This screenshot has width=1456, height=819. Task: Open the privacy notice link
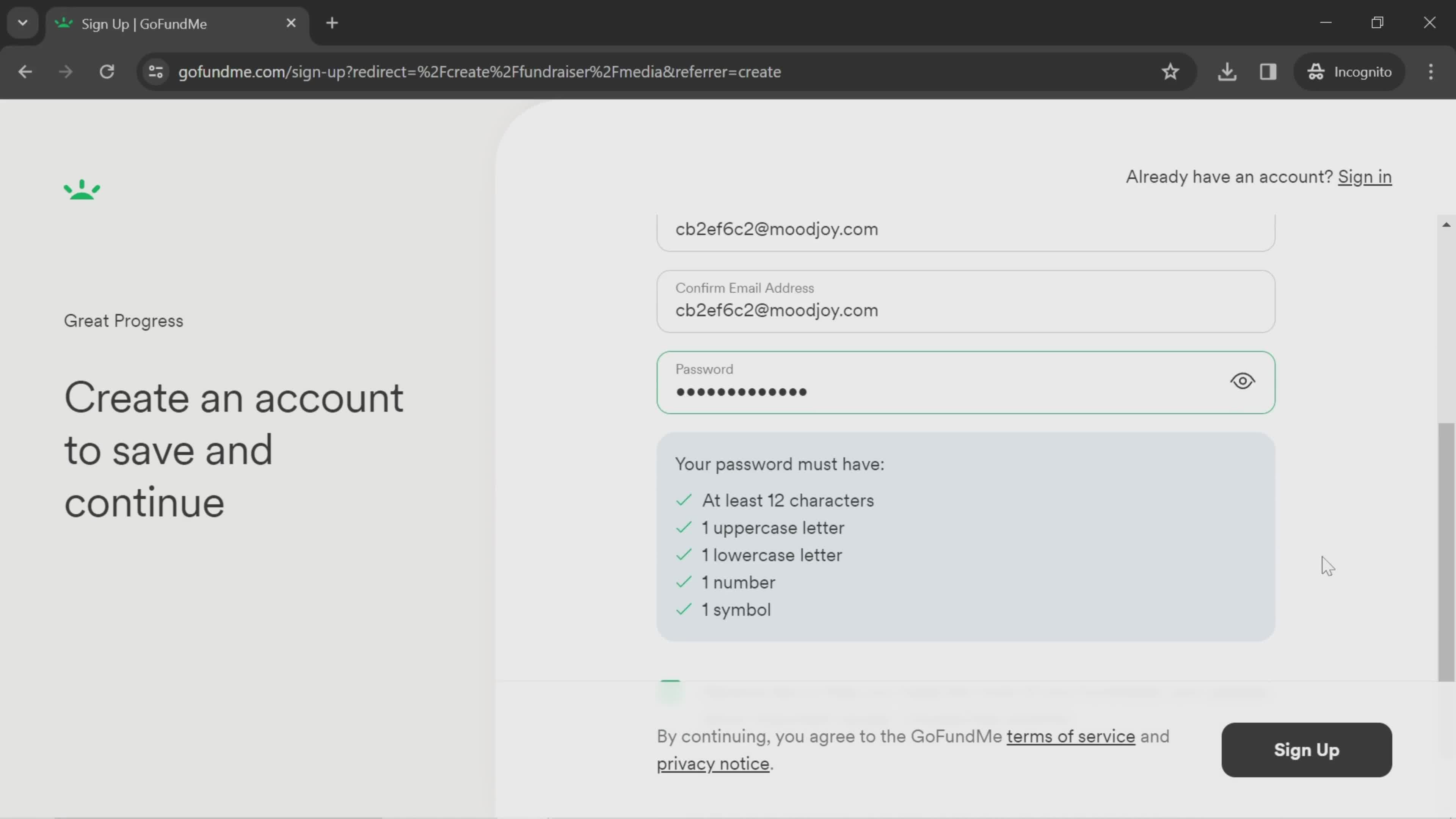tap(713, 764)
